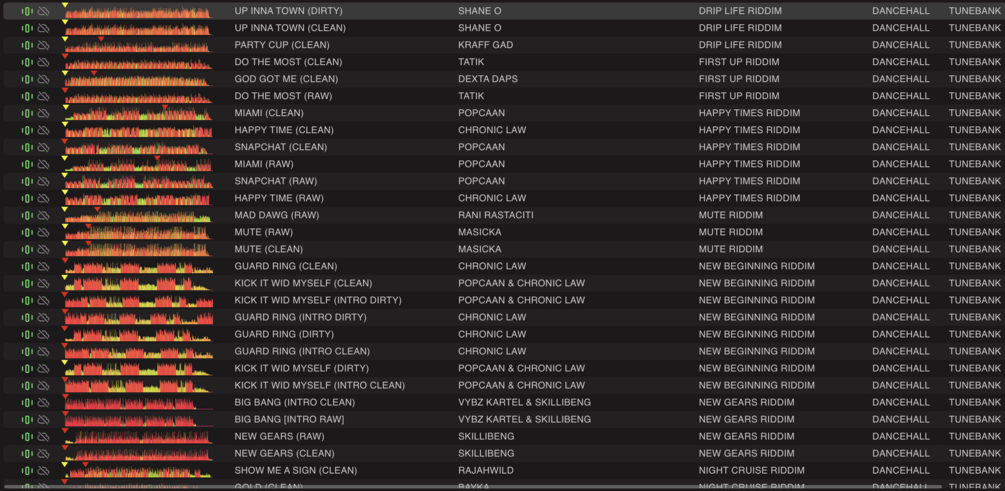
Task: Click the cloud-off icon for HAPPY TIME (CLEAN)
Action: (x=43, y=130)
